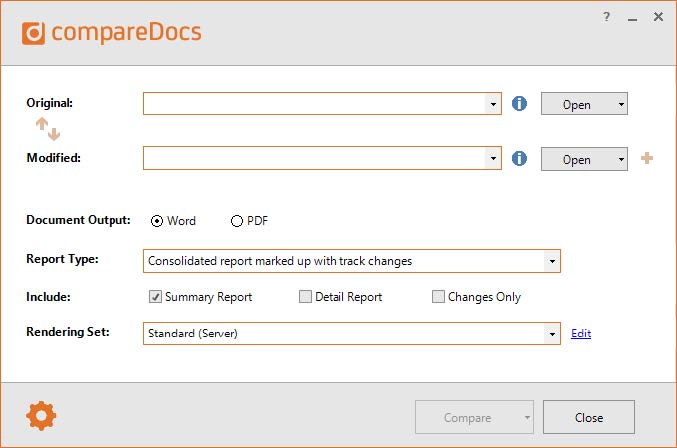Expand the Report Type dropdown
This screenshot has width=677, height=448.
click(x=552, y=261)
